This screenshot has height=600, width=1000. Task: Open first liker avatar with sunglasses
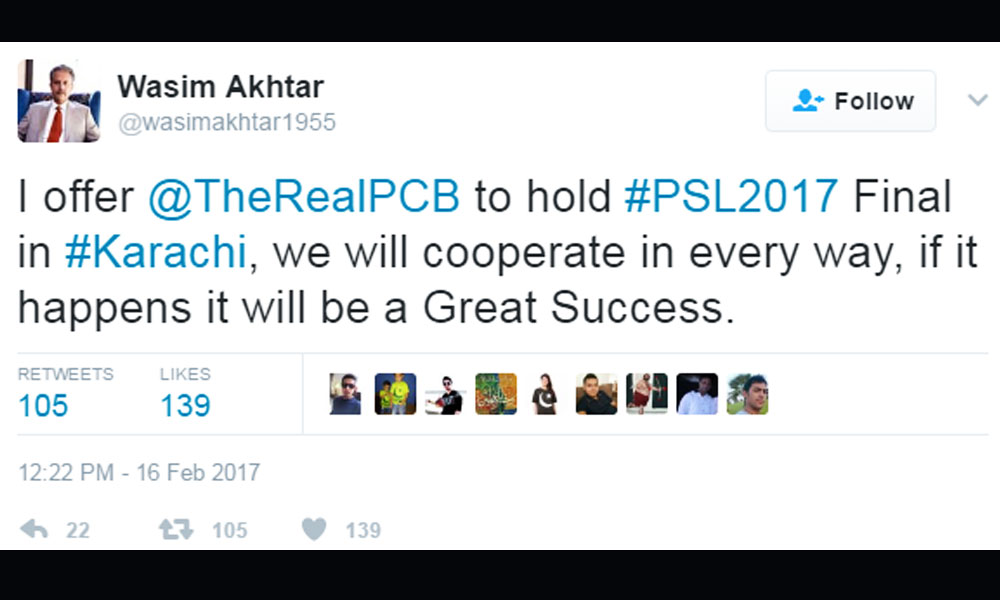[x=345, y=394]
